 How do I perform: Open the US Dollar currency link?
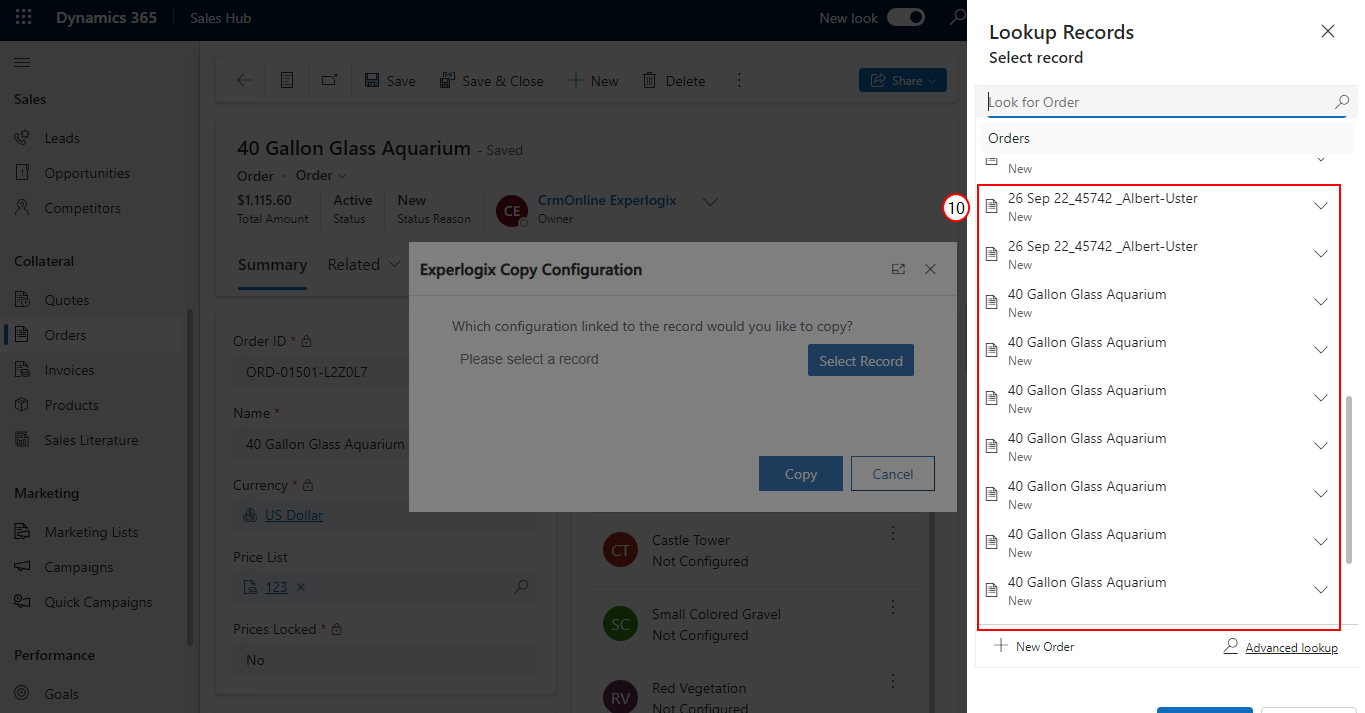tap(294, 515)
